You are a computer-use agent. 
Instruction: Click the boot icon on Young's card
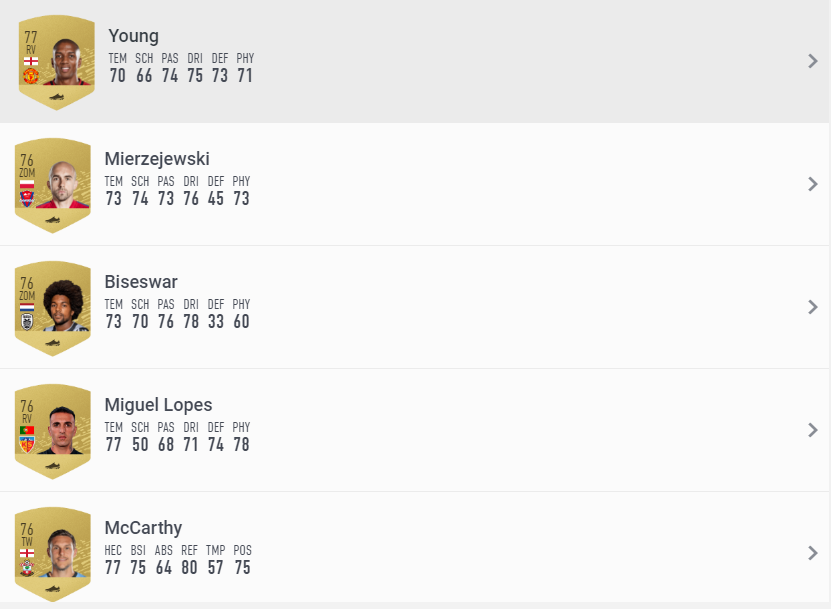click(57, 98)
